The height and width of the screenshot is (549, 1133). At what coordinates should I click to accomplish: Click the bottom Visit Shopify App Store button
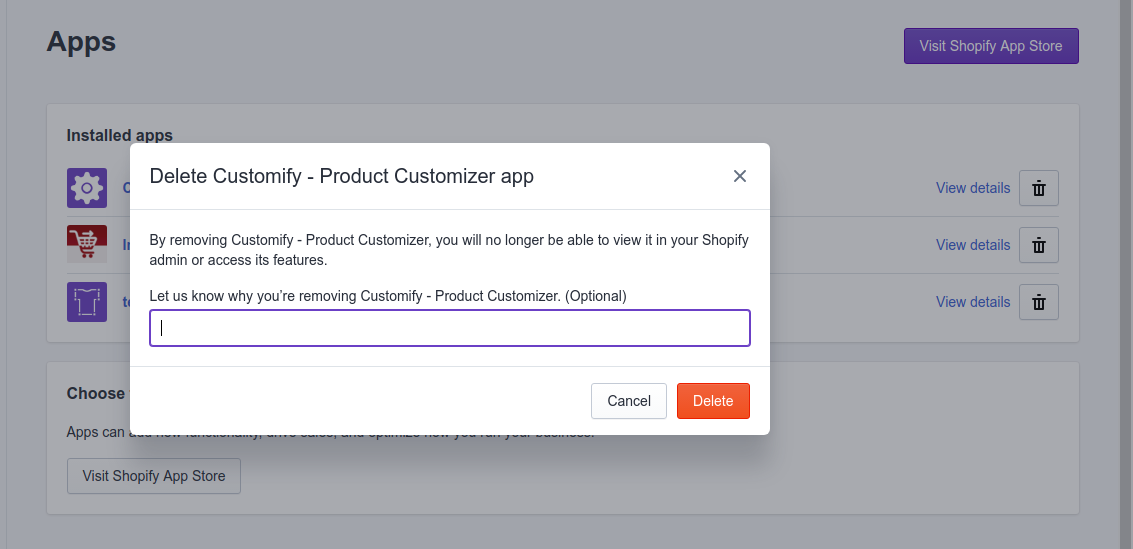pos(154,476)
